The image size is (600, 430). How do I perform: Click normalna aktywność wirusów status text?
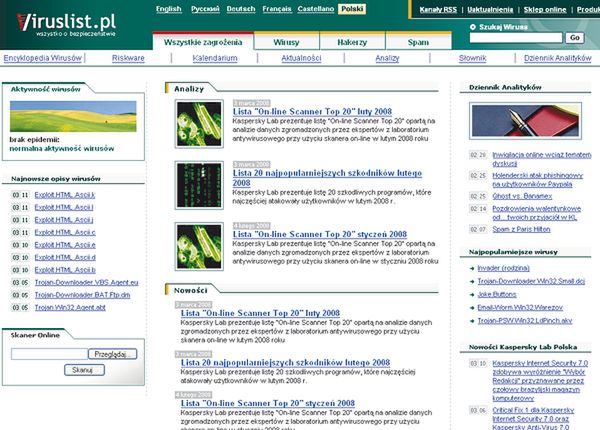pyautogui.click(x=62, y=148)
